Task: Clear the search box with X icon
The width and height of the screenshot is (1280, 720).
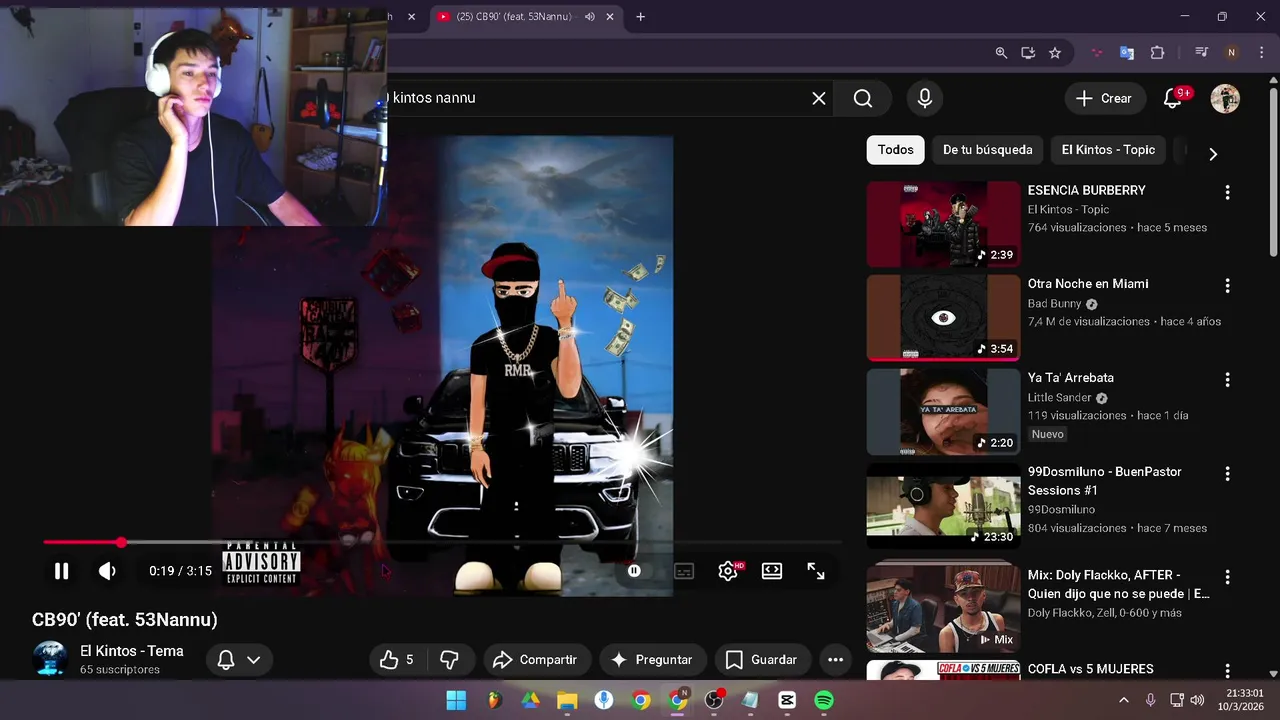Action: pyautogui.click(x=819, y=98)
